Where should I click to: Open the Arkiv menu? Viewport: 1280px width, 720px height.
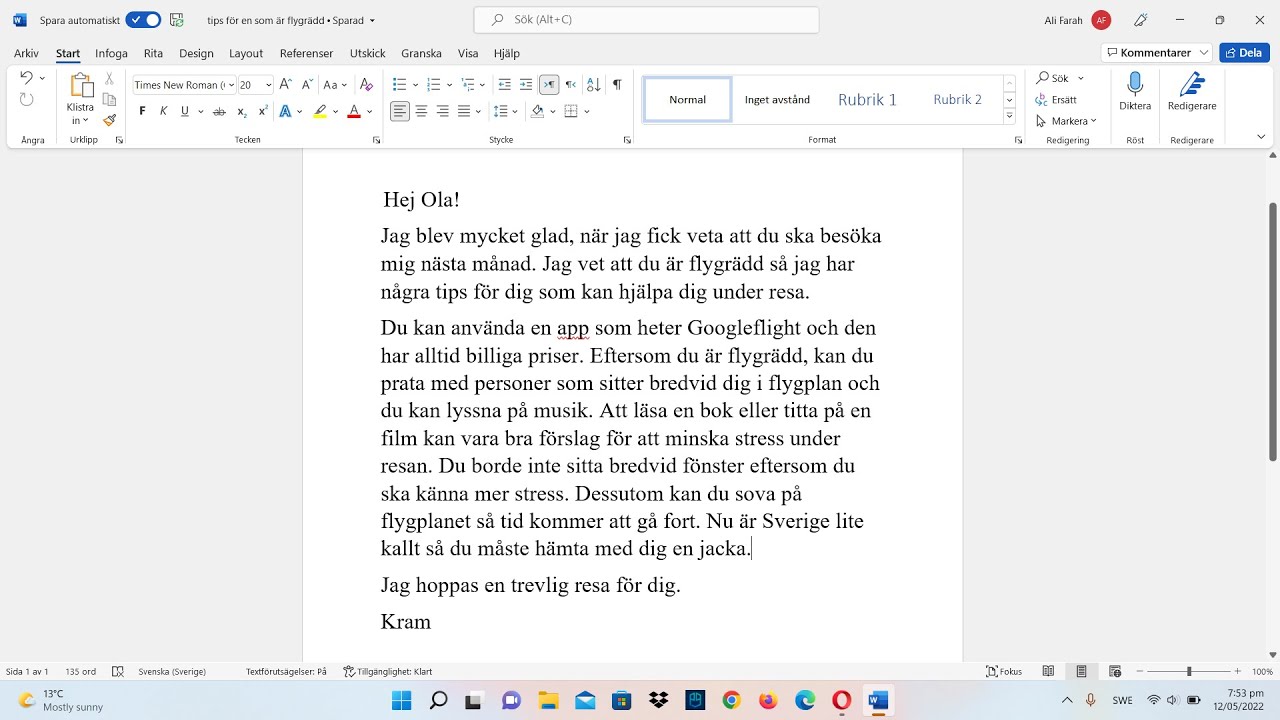pos(27,53)
